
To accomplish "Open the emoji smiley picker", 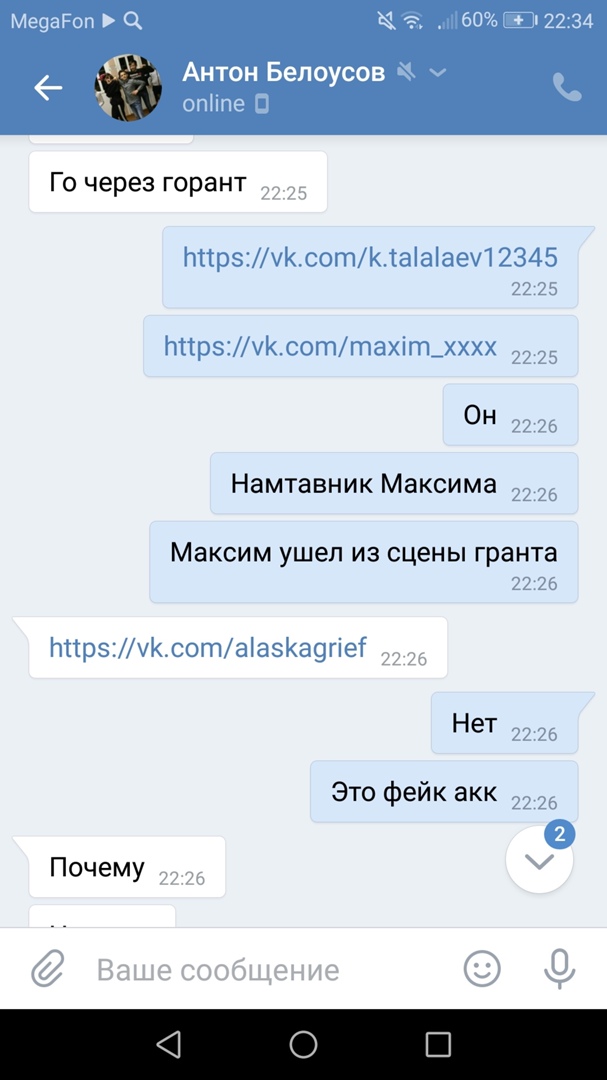I will [482, 969].
